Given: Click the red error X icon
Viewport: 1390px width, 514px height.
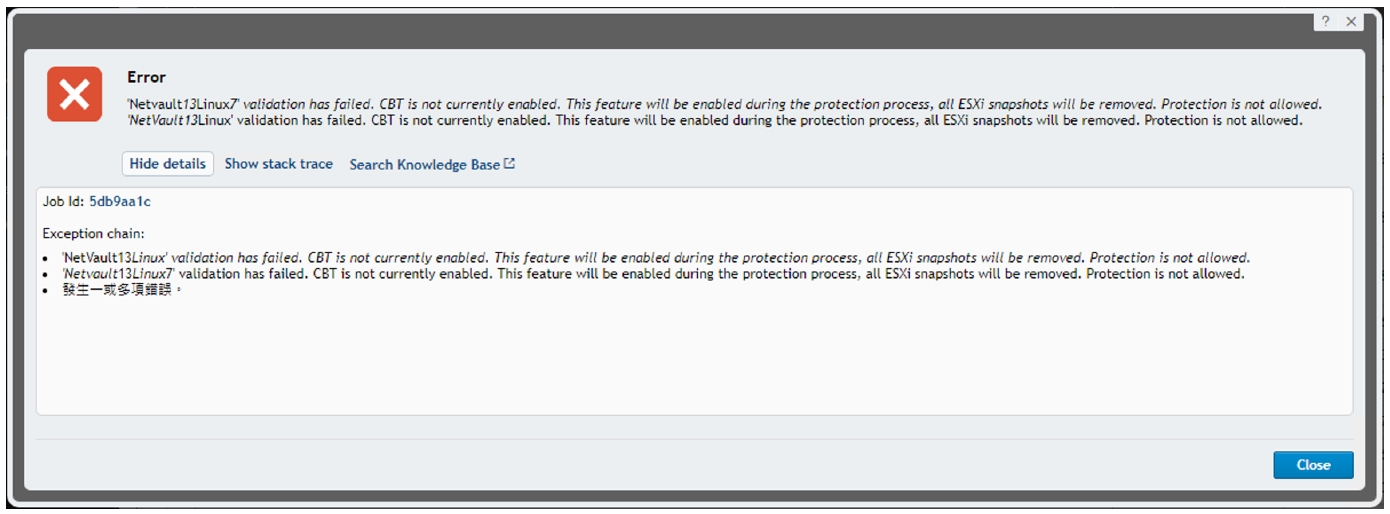Looking at the screenshot, I should tap(75, 94).
